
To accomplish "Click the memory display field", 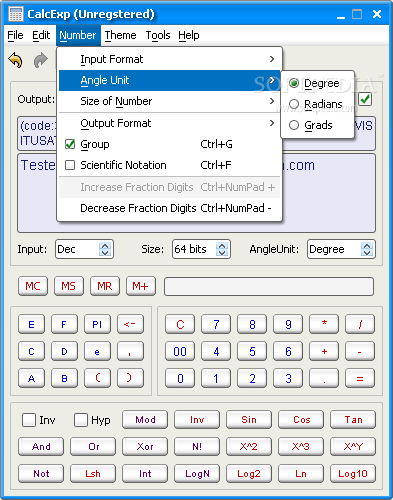I will coord(269,286).
